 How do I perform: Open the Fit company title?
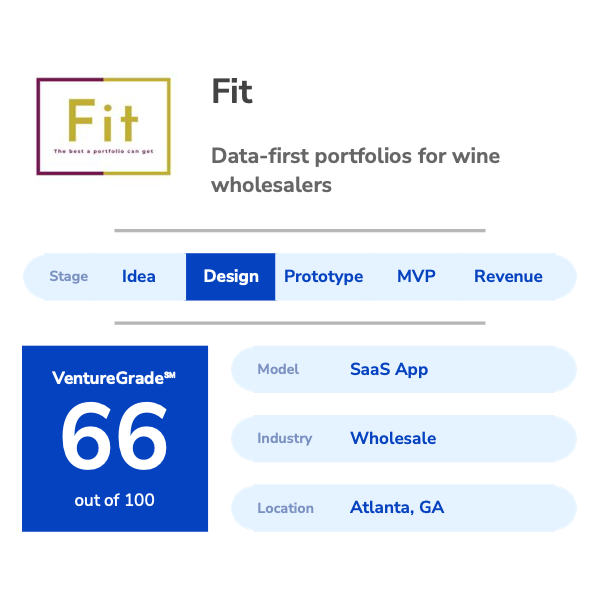tap(232, 93)
